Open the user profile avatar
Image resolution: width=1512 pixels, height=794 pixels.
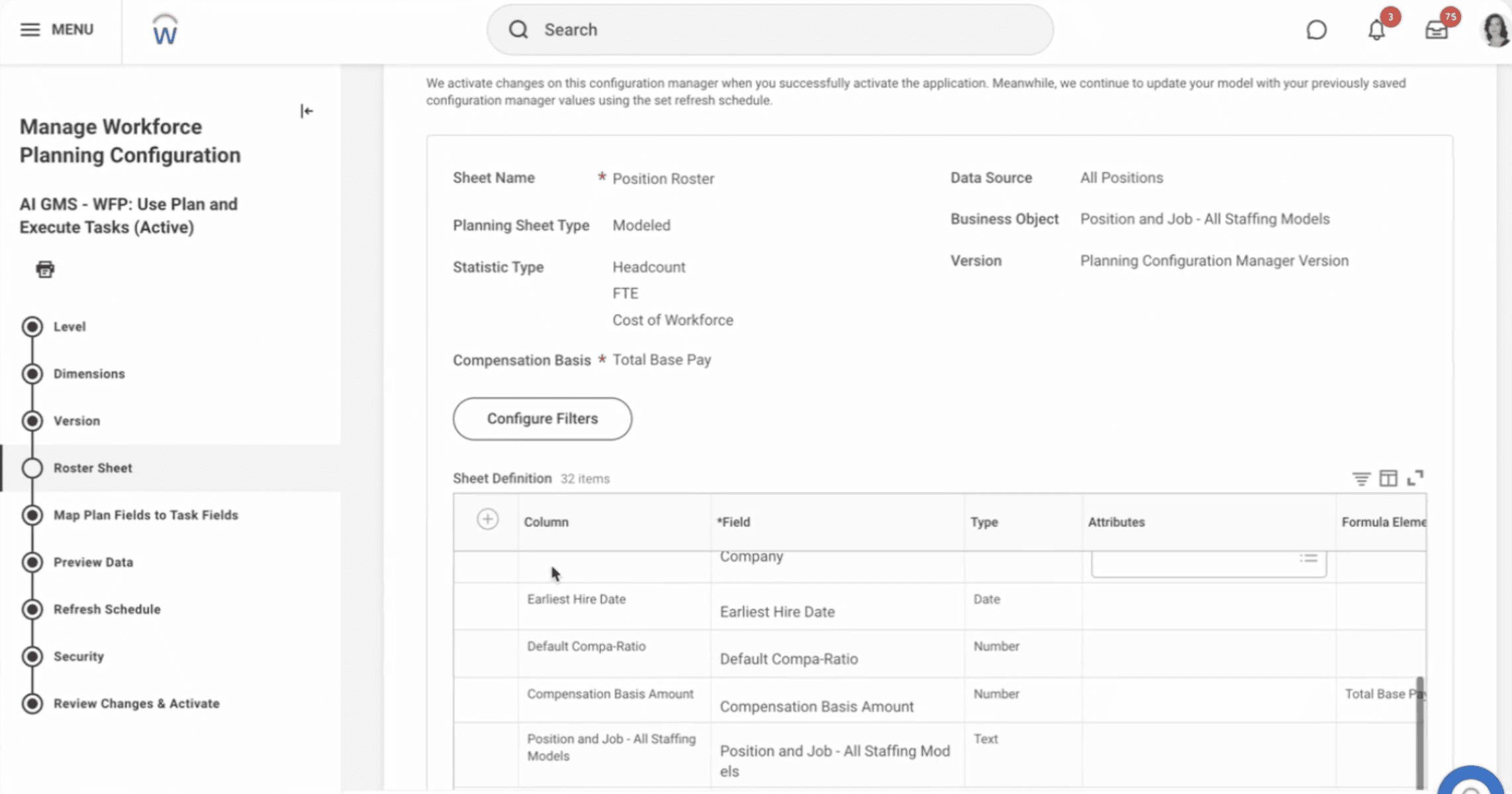(x=1495, y=30)
